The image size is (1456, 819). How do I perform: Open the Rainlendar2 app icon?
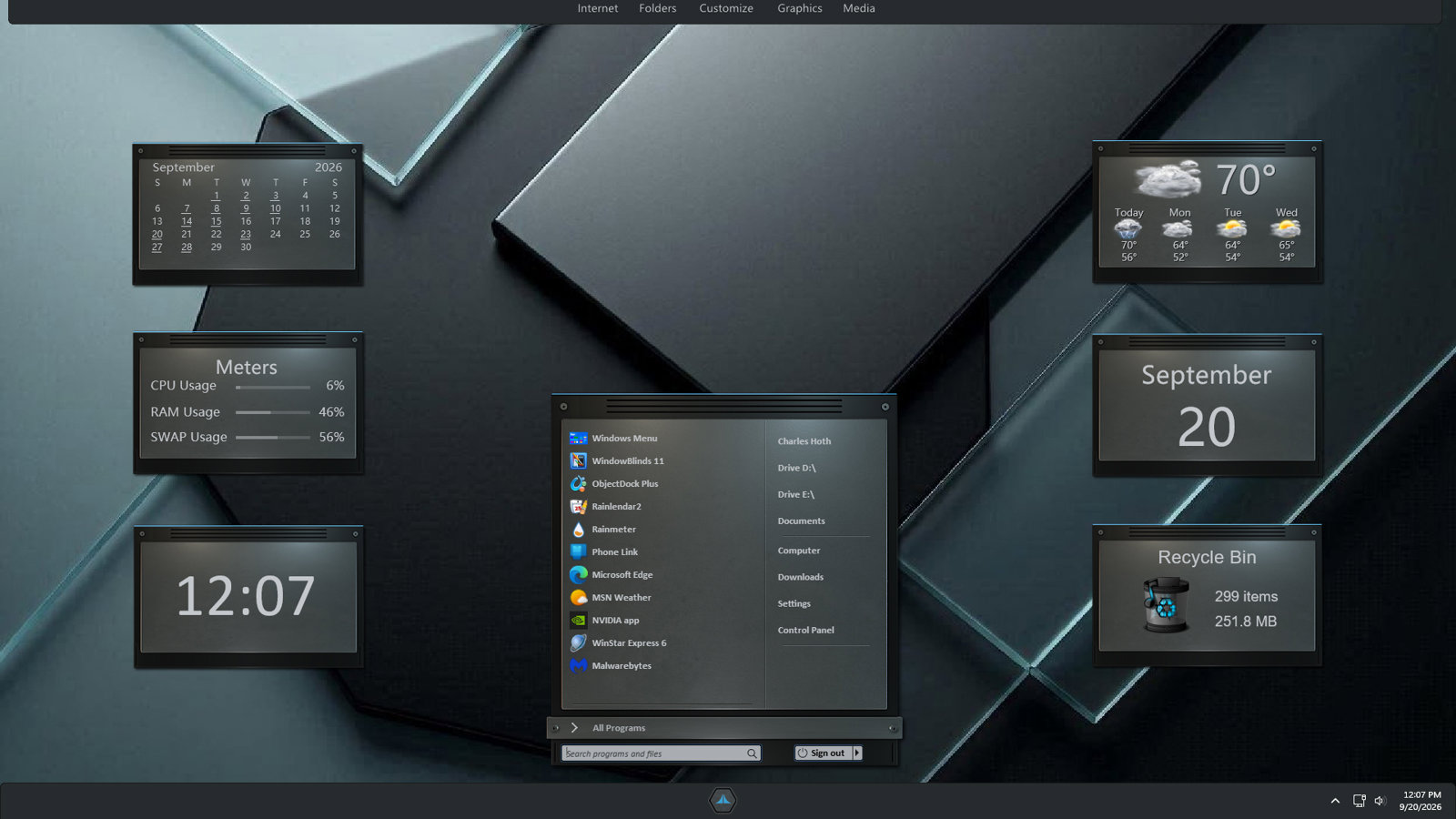click(578, 507)
